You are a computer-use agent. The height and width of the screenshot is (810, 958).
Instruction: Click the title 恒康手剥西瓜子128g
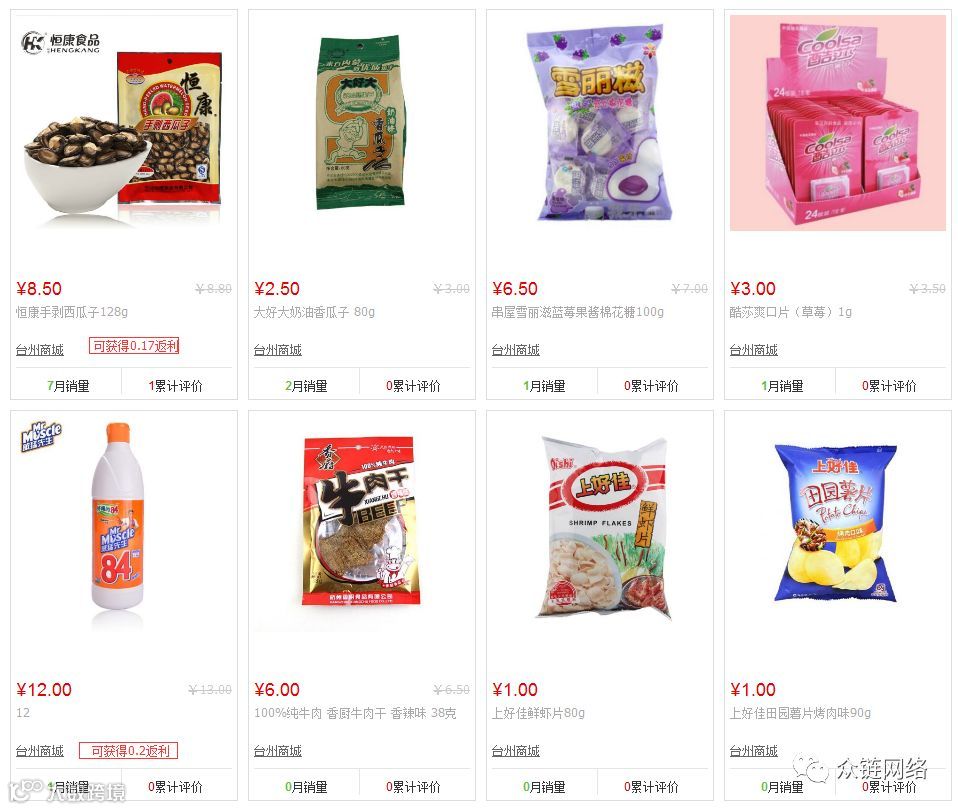point(72,312)
